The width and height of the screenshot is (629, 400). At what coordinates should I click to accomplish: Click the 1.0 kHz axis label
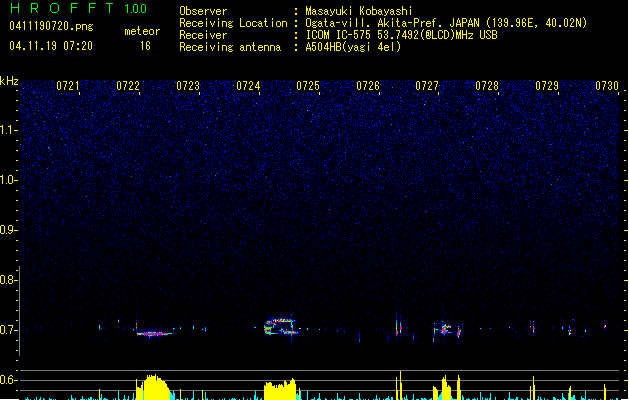(x=9, y=180)
